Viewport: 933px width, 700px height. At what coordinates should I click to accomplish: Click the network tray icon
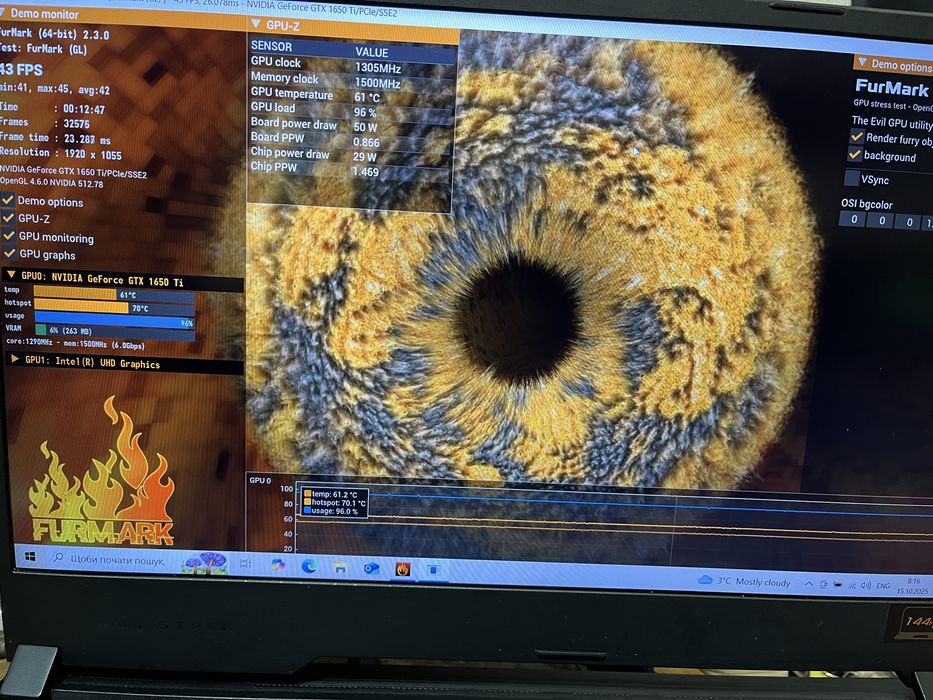[x=852, y=586]
